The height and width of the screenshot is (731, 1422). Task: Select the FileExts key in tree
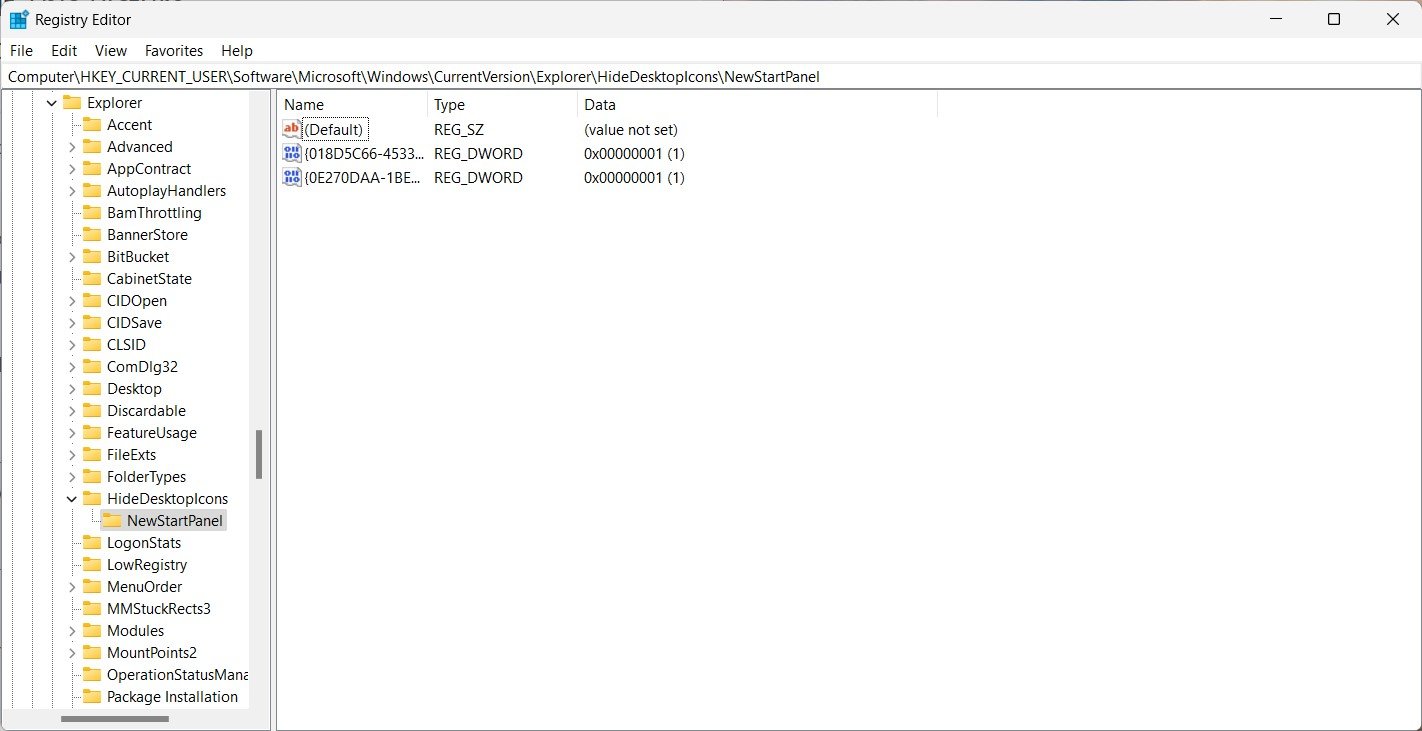[x=131, y=454]
